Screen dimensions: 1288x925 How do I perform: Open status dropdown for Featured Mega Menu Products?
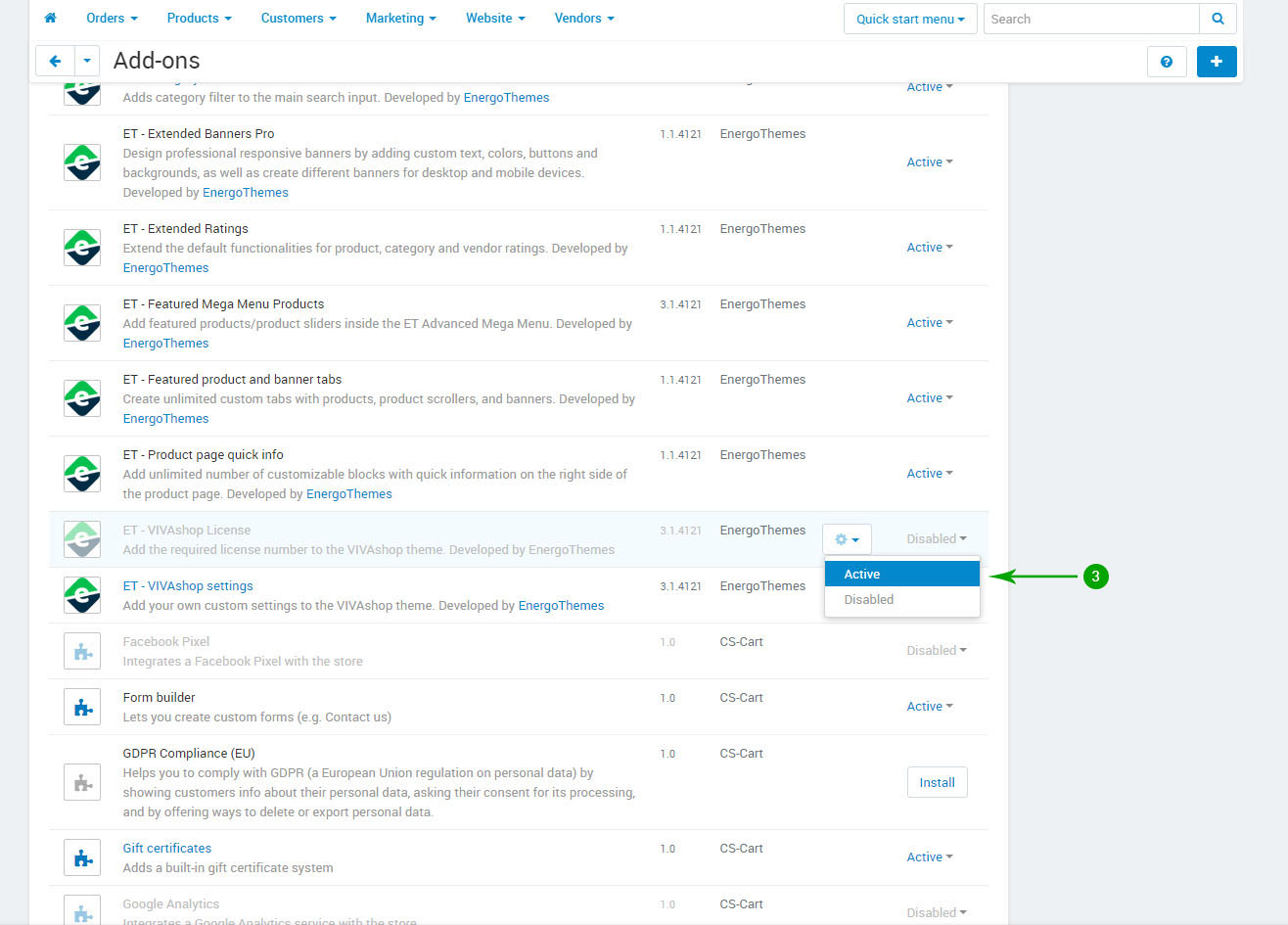pos(930,323)
